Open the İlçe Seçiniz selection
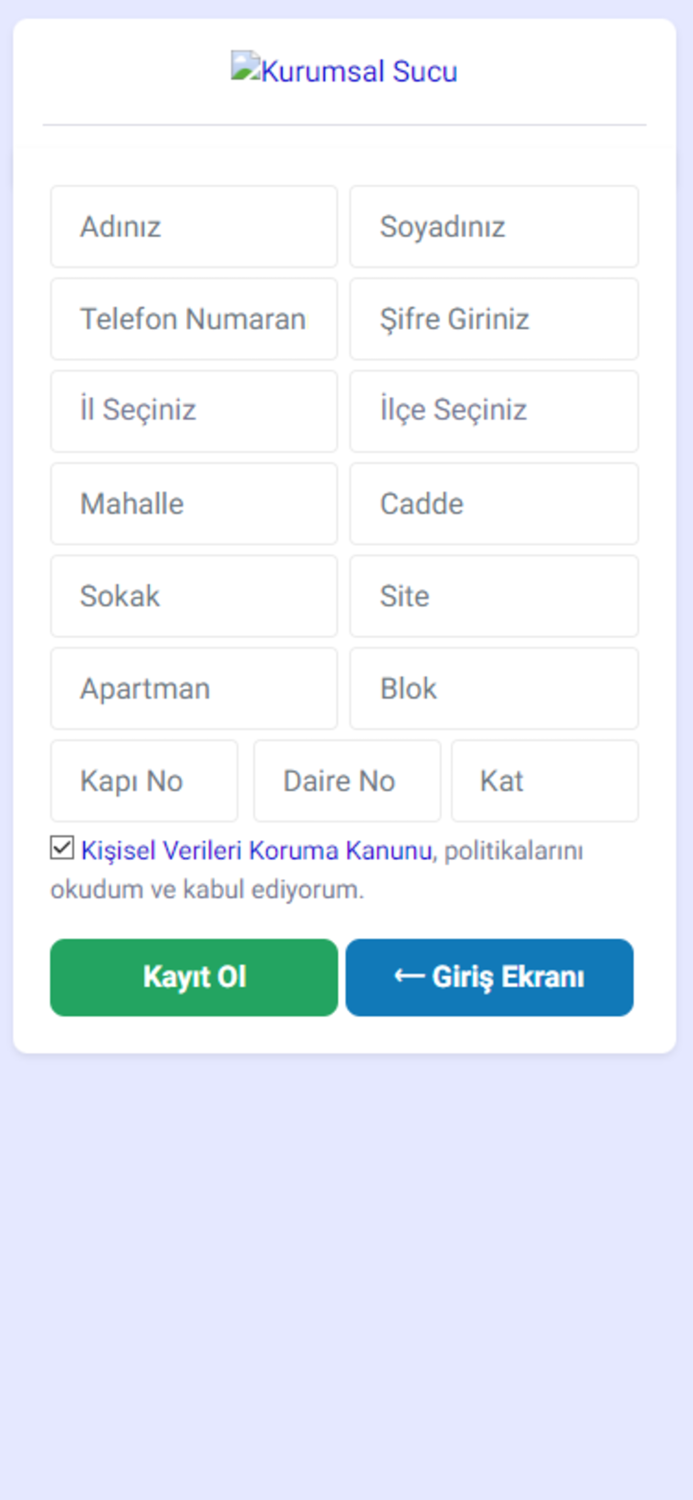Image resolution: width=693 pixels, height=1500 pixels. (x=494, y=411)
